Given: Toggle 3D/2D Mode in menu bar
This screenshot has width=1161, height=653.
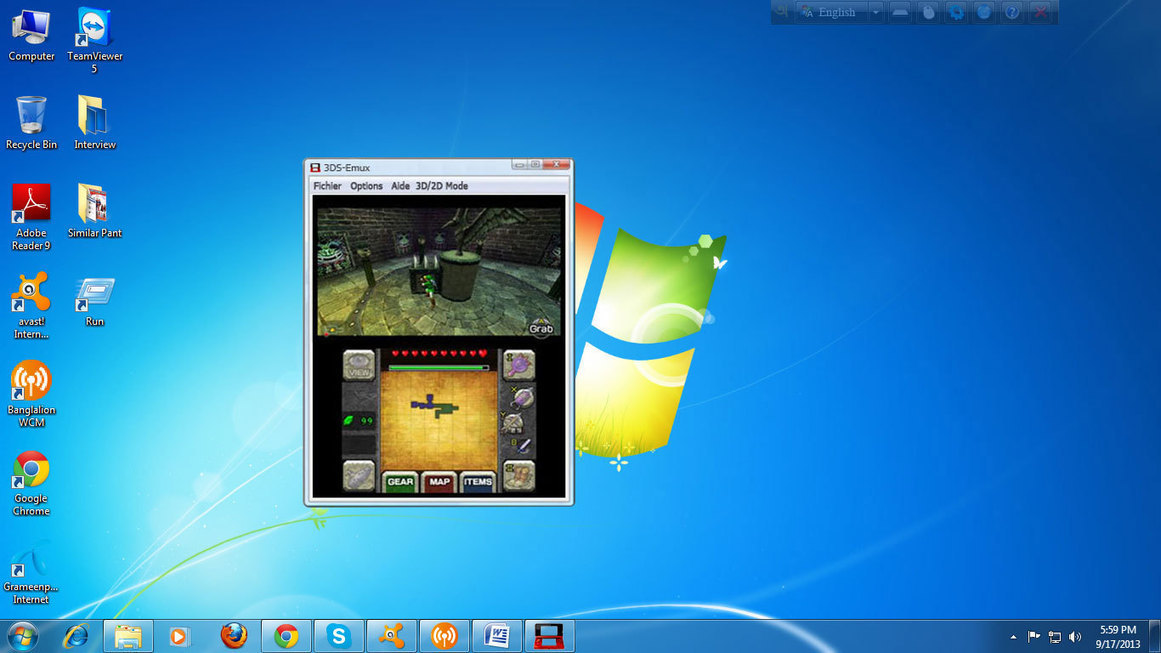Looking at the screenshot, I should pyautogui.click(x=442, y=186).
